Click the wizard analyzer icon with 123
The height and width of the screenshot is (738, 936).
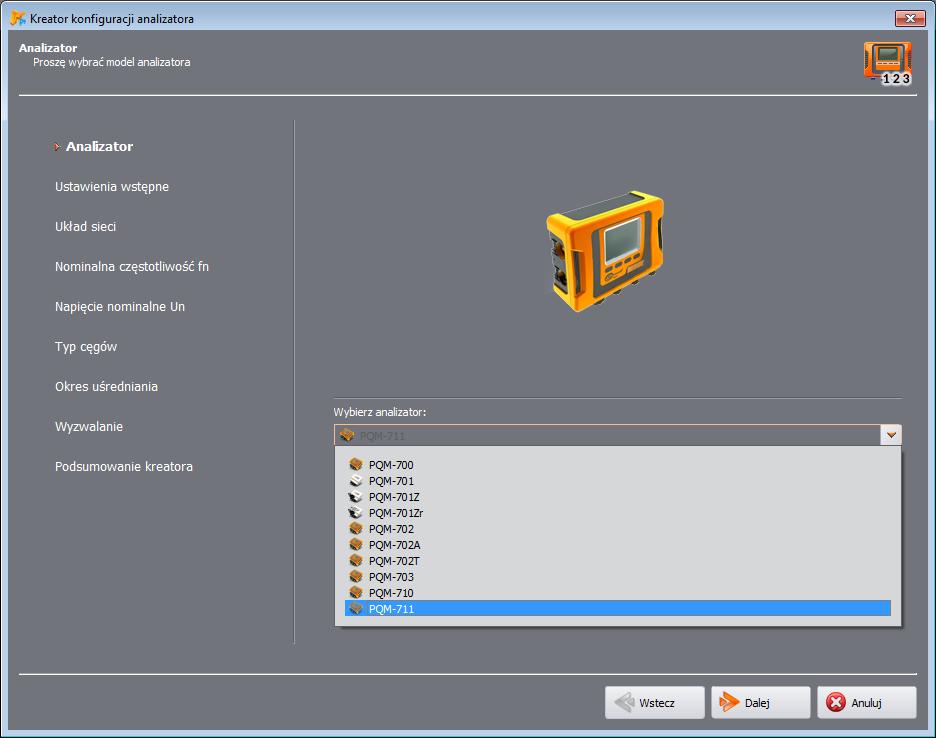coord(888,63)
